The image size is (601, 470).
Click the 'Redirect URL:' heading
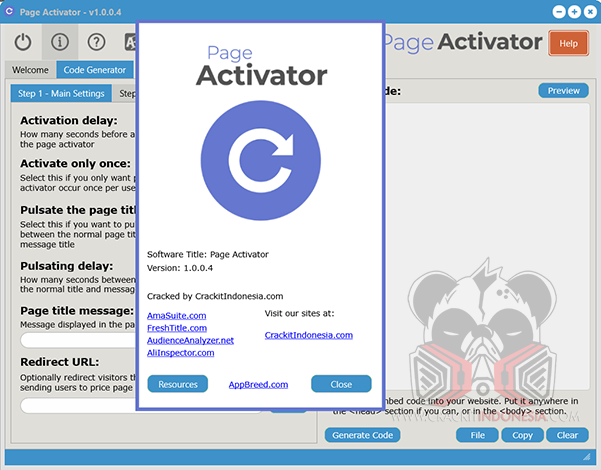(60, 362)
